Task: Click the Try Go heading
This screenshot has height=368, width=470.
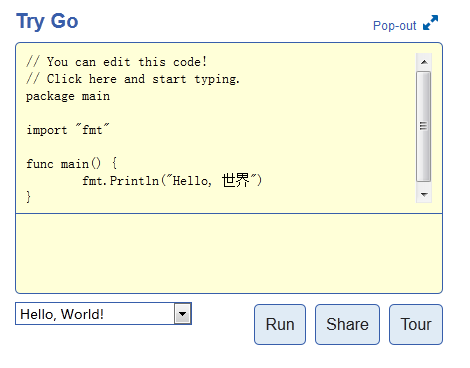Action: click(47, 22)
